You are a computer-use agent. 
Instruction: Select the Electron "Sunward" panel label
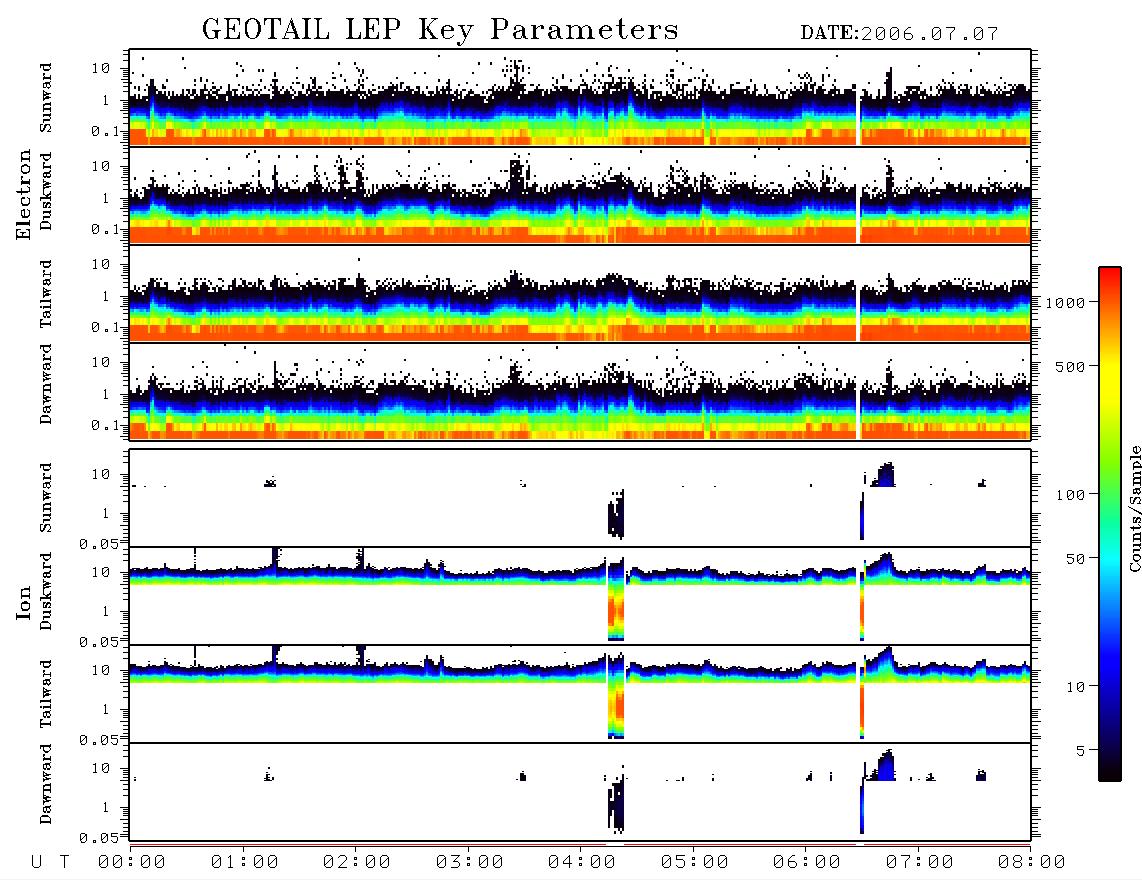46,98
